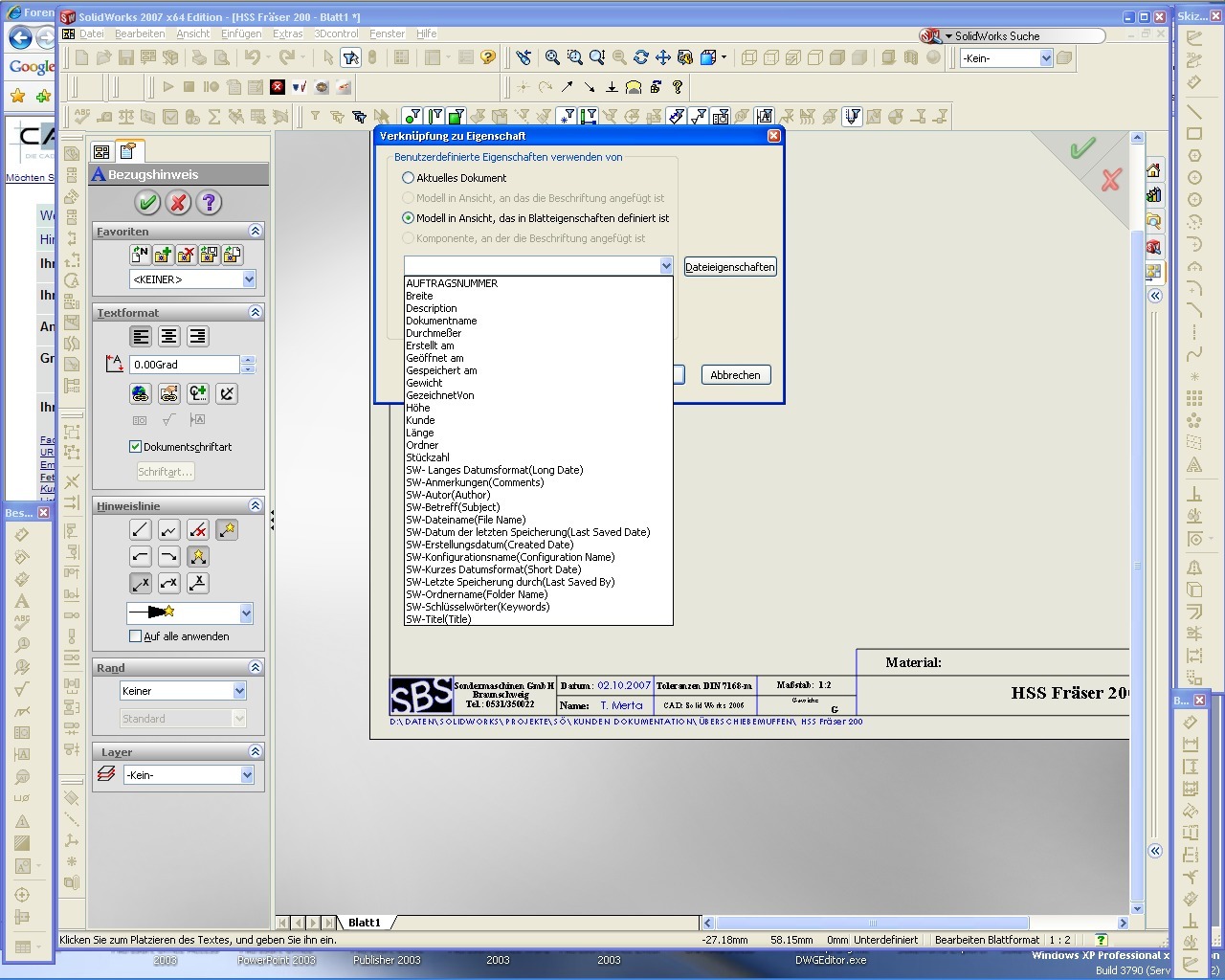This screenshot has width=1225, height=980.
Task: Switch to the FeatureManager tree tab icon
Action: (x=102, y=151)
